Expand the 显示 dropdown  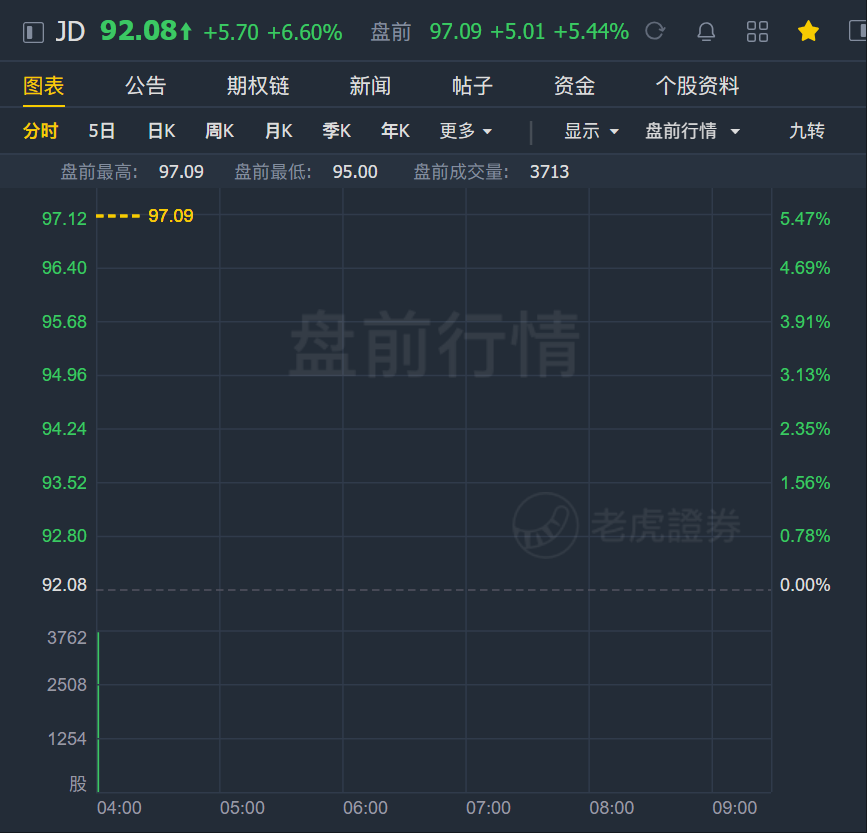click(591, 131)
